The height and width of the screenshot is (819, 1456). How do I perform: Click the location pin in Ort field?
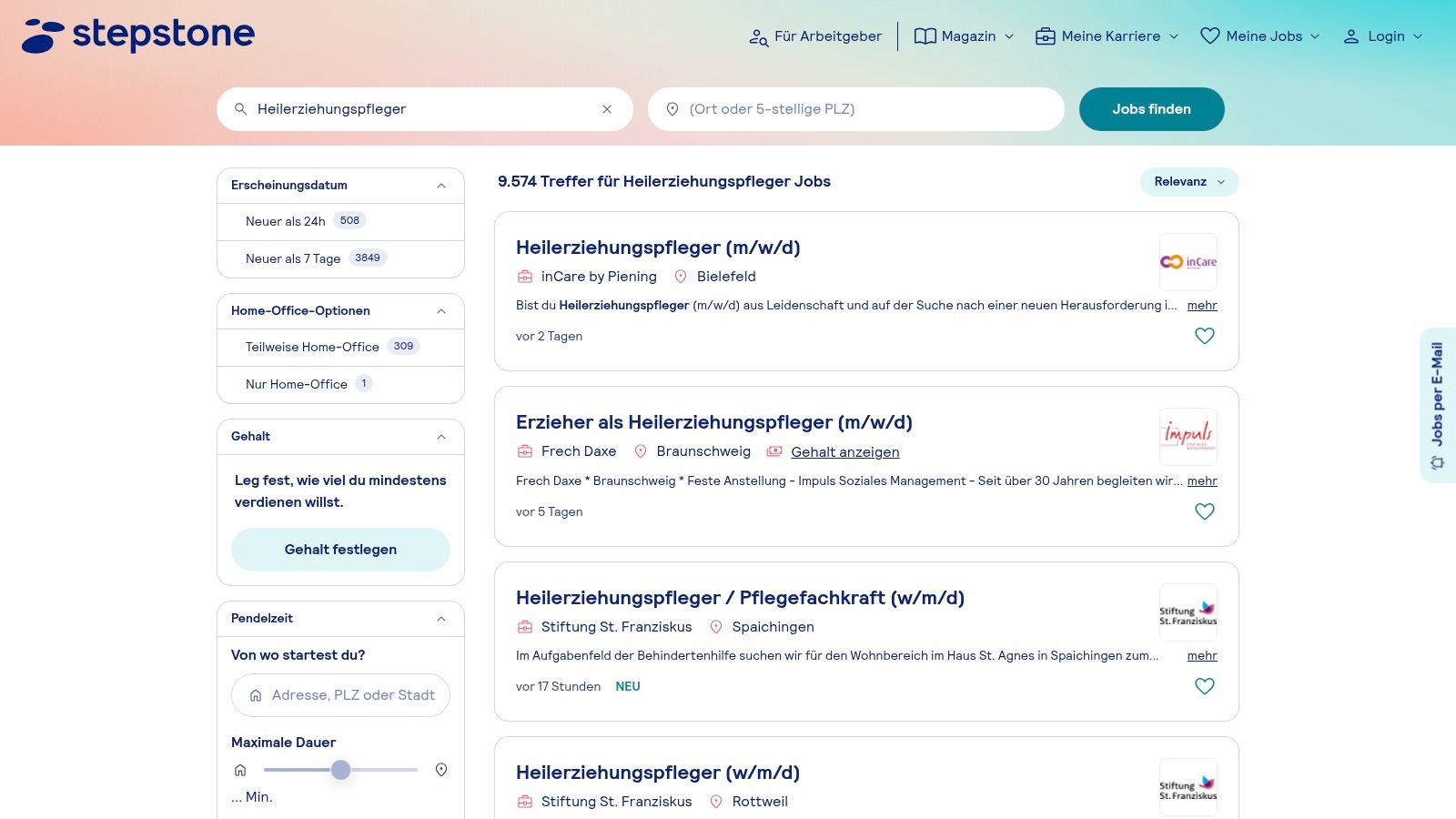pyautogui.click(x=672, y=109)
